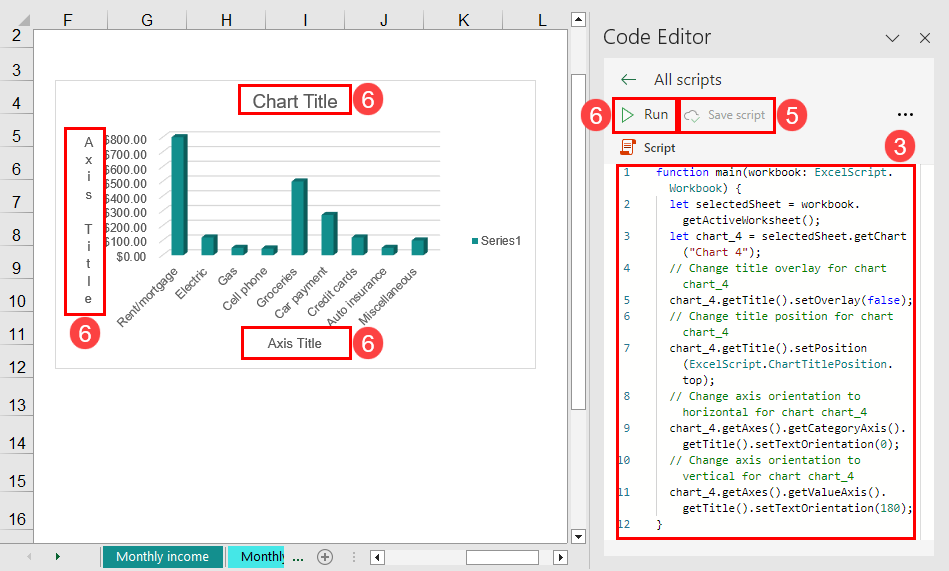This screenshot has height=571, width=949.
Task: Switch to the Monthly income sheet tab
Action: tap(162, 556)
